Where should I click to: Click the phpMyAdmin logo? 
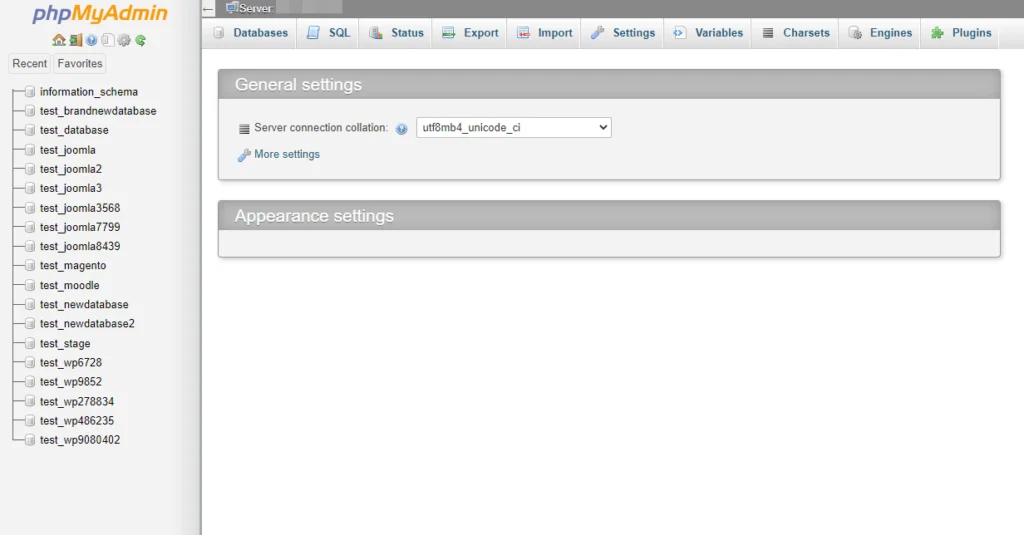tap(100, 14)
